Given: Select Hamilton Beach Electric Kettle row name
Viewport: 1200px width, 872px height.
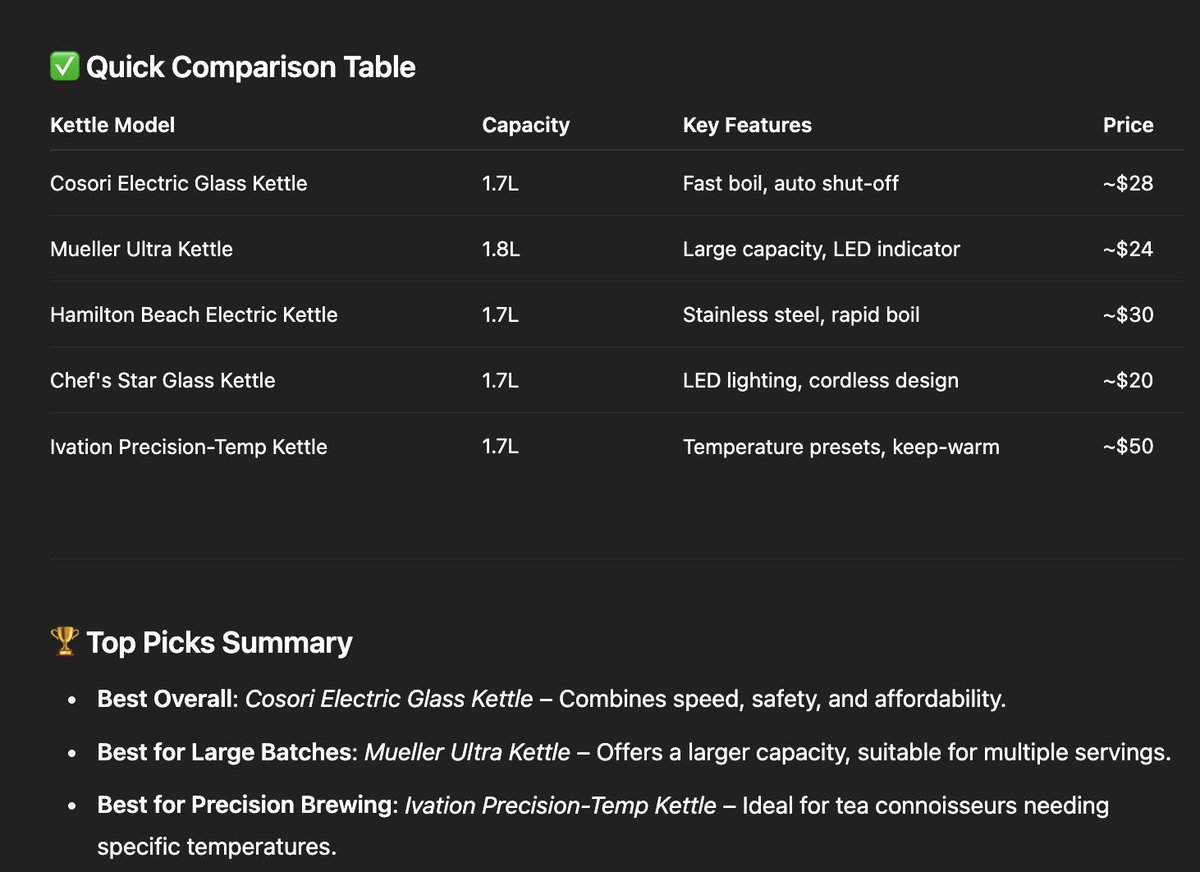Looking at the screenshot, I should click(x=194, y=315).
